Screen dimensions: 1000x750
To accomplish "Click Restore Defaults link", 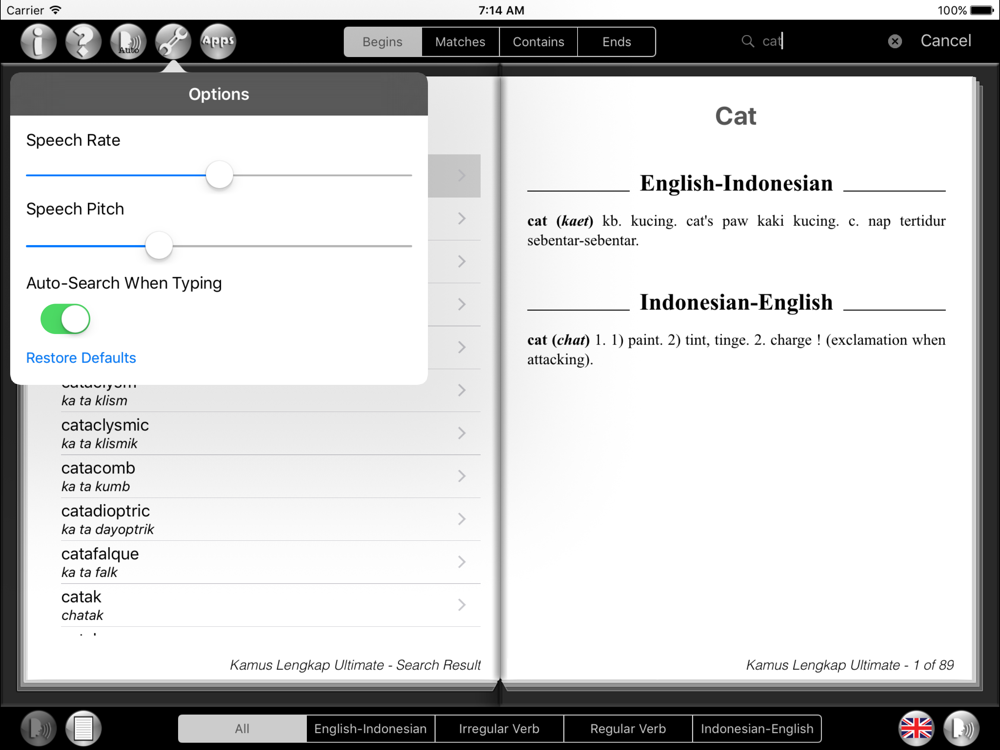I will click(x=81, y=358).
